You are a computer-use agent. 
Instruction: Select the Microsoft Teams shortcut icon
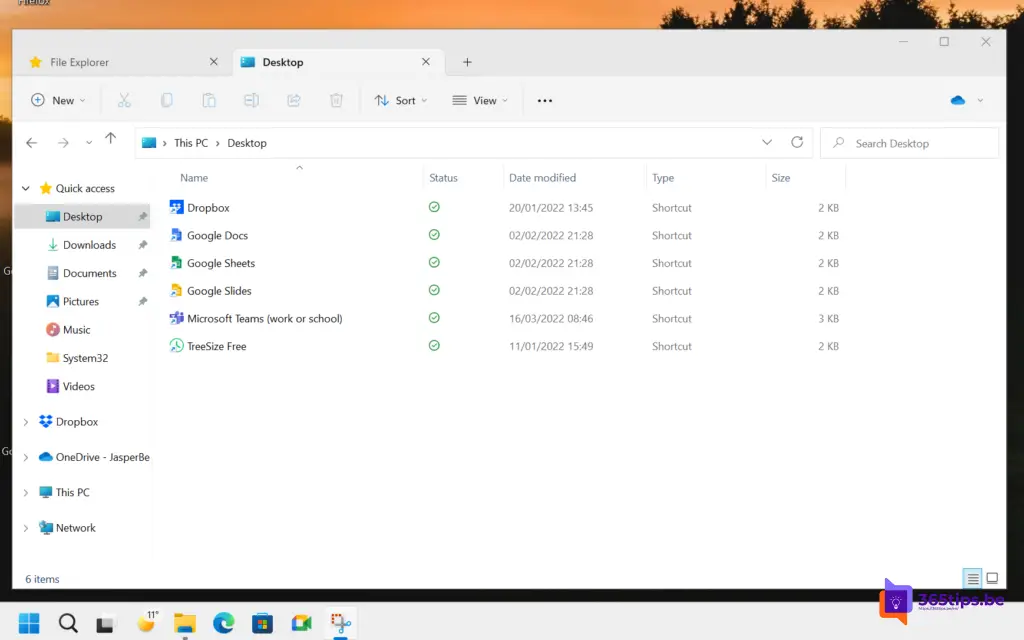pyautogui.click(x=176, y=318)
